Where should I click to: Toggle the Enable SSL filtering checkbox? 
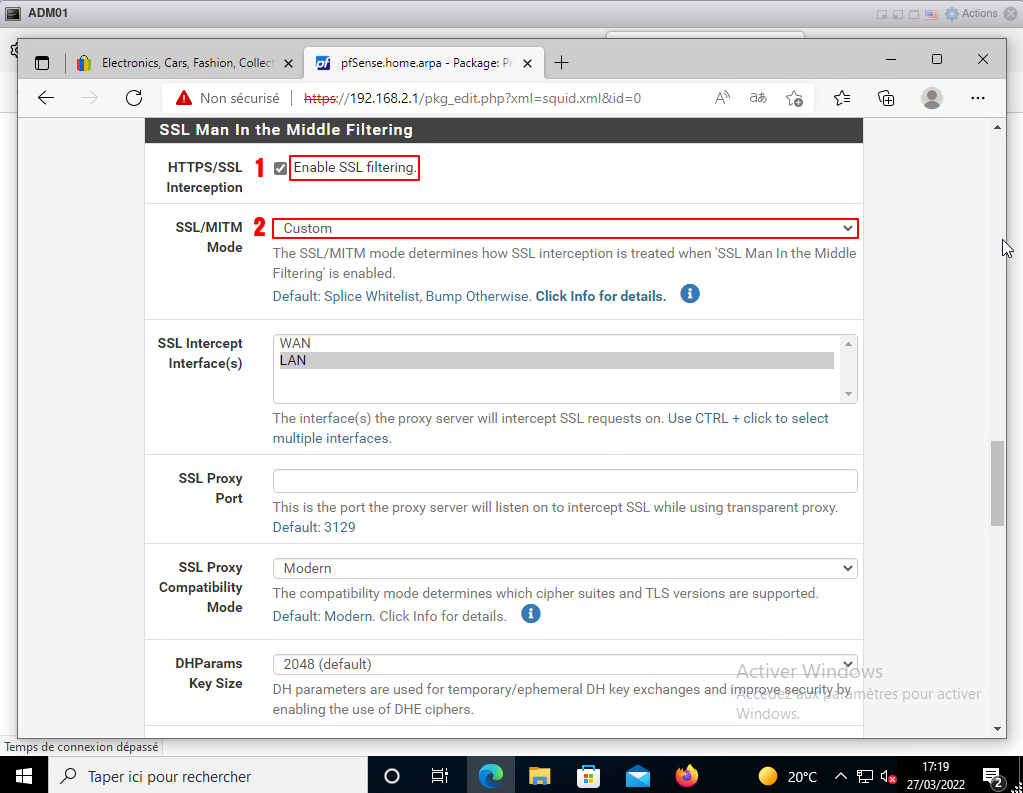pyautogui.click(x=281, y=168)
